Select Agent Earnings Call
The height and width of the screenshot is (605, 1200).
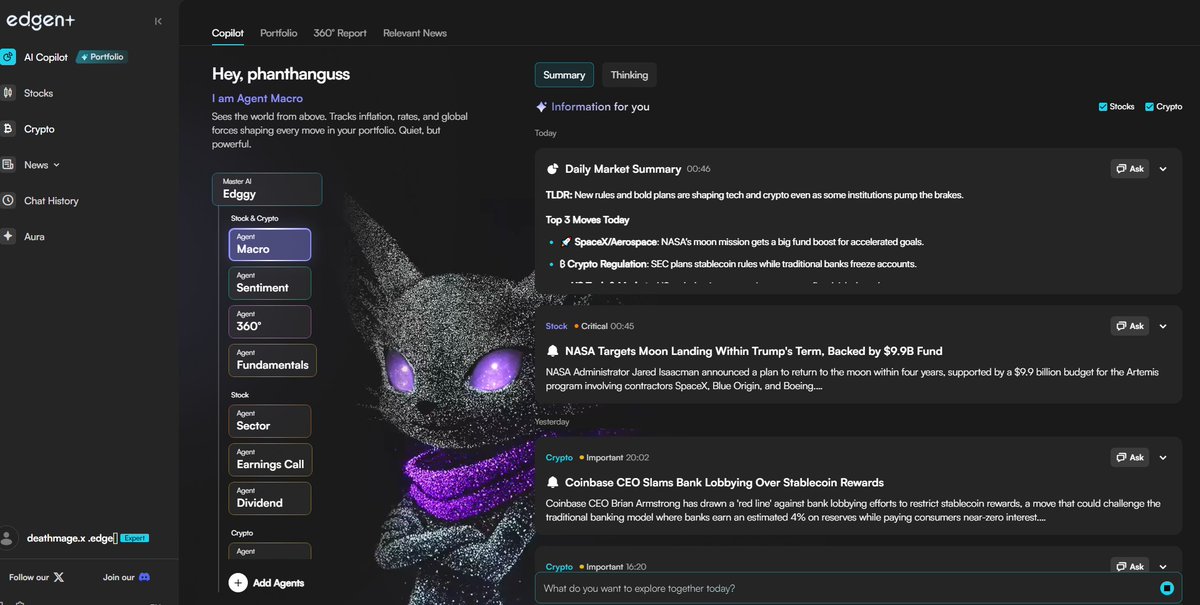click(270, 460)
